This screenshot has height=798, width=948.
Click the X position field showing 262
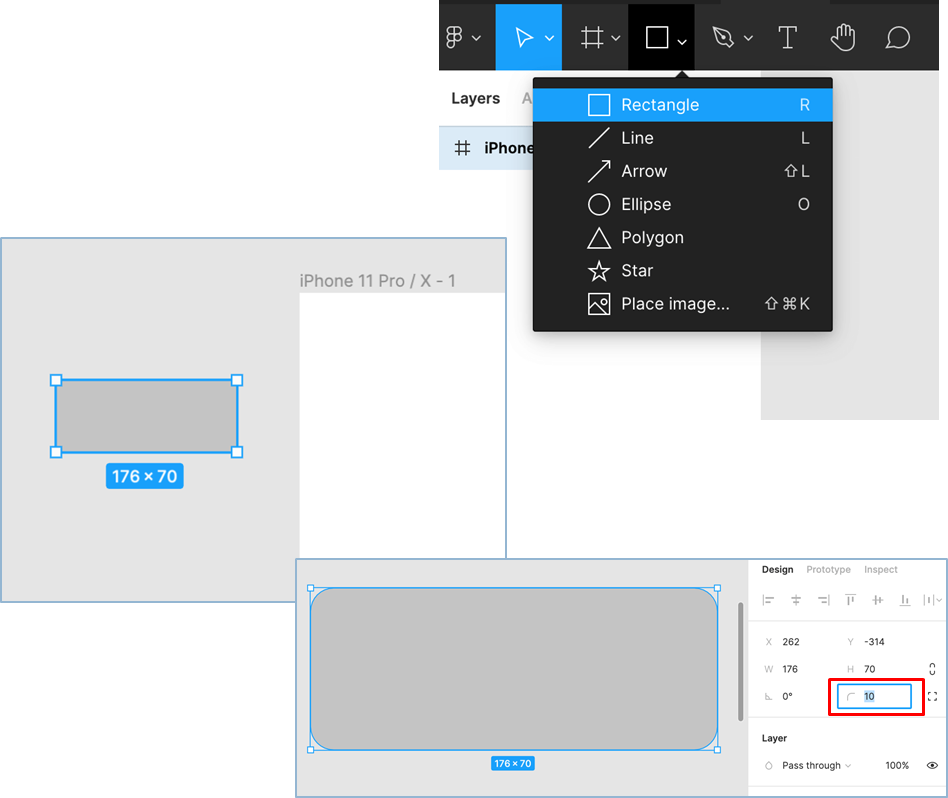[x=793, y=642]
